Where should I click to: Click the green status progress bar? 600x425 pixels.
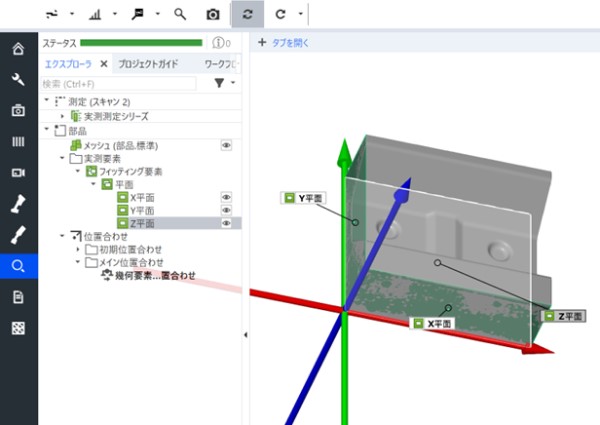click(x=140, y=43)
